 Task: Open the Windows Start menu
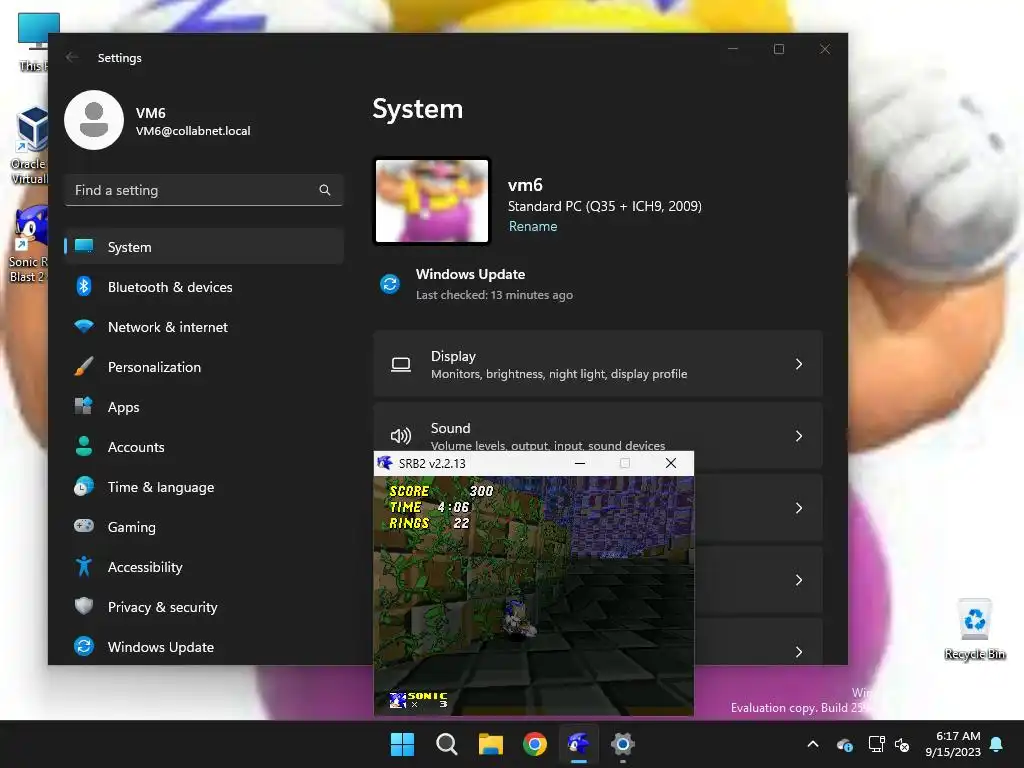point(402,744)
